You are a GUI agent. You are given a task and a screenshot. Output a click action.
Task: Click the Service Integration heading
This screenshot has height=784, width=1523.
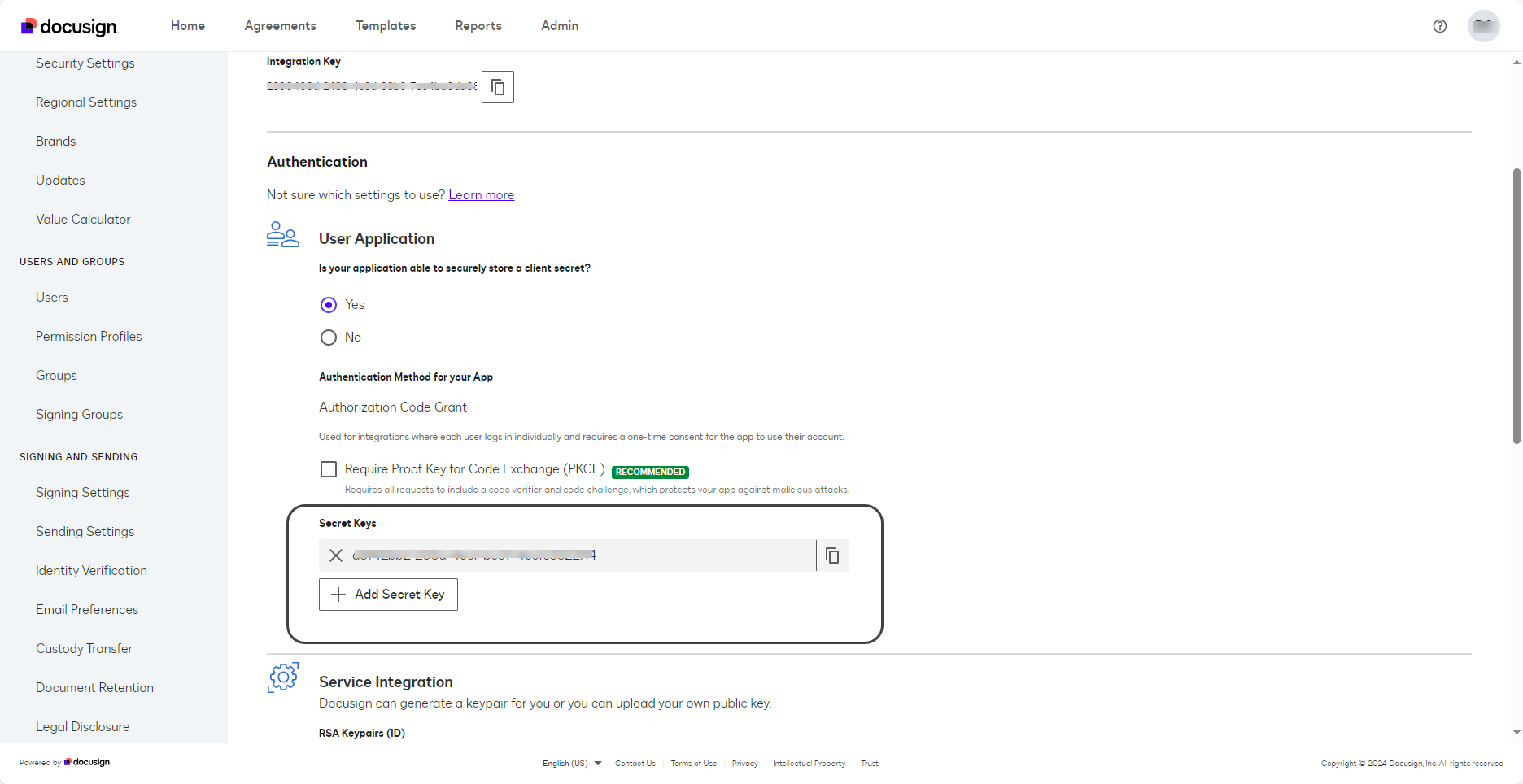(x=386, y=682)
